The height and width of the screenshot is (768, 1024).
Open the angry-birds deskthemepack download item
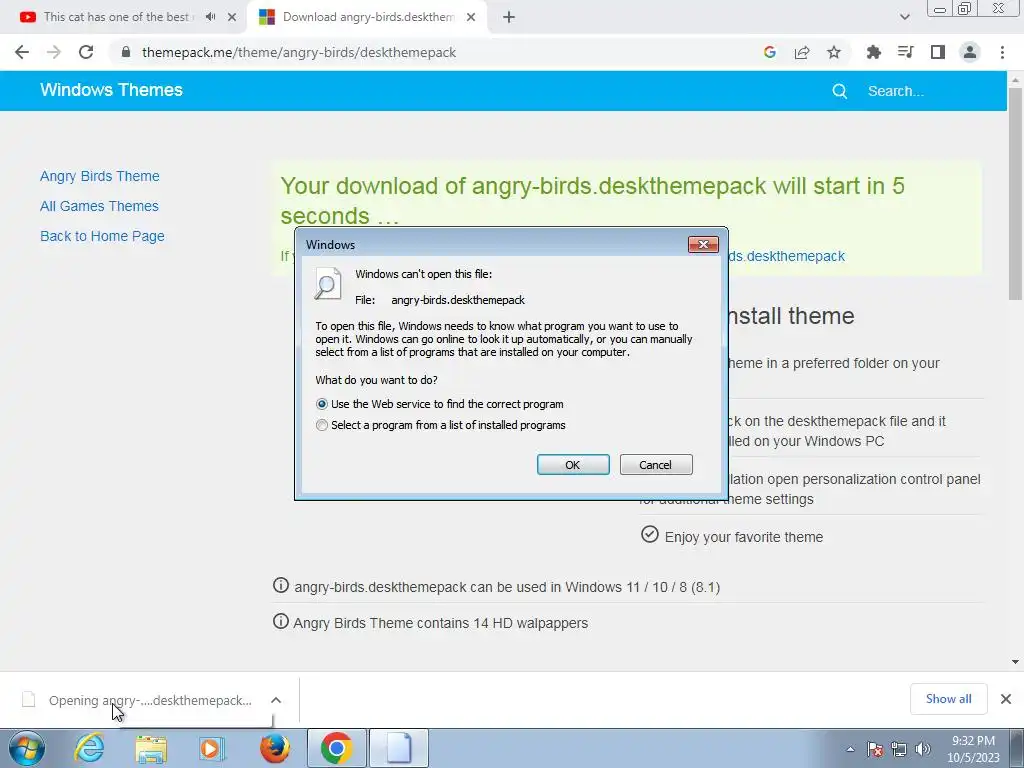pos(150,700)
